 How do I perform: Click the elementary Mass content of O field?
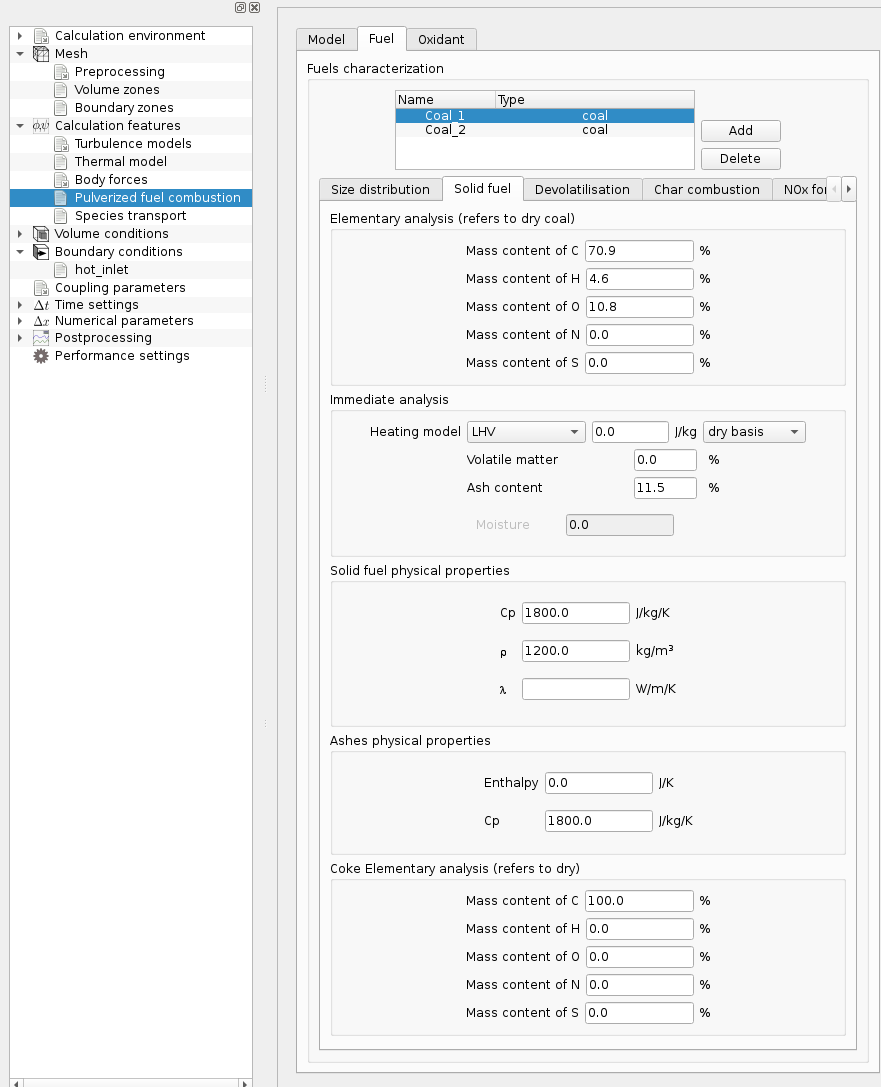click(639, 307)
